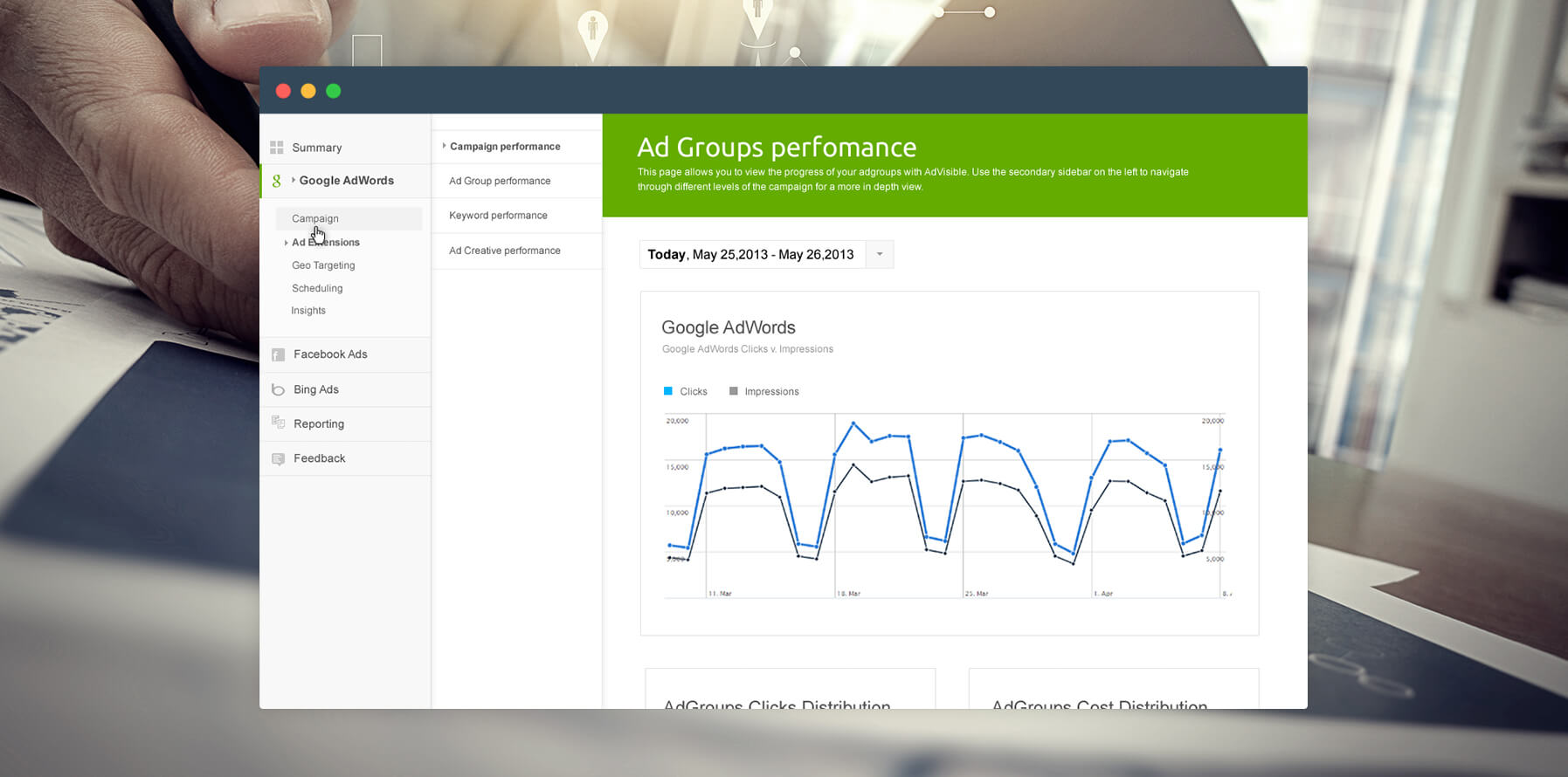Click the AdGroups Clicks Distribution card

[x=791, y=689]
